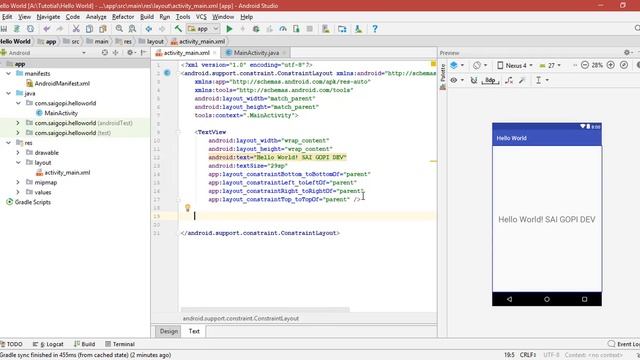This screenshot has width=640, height=360.
Task: Select MainActivity in the project tree
Action: (61, 113)
